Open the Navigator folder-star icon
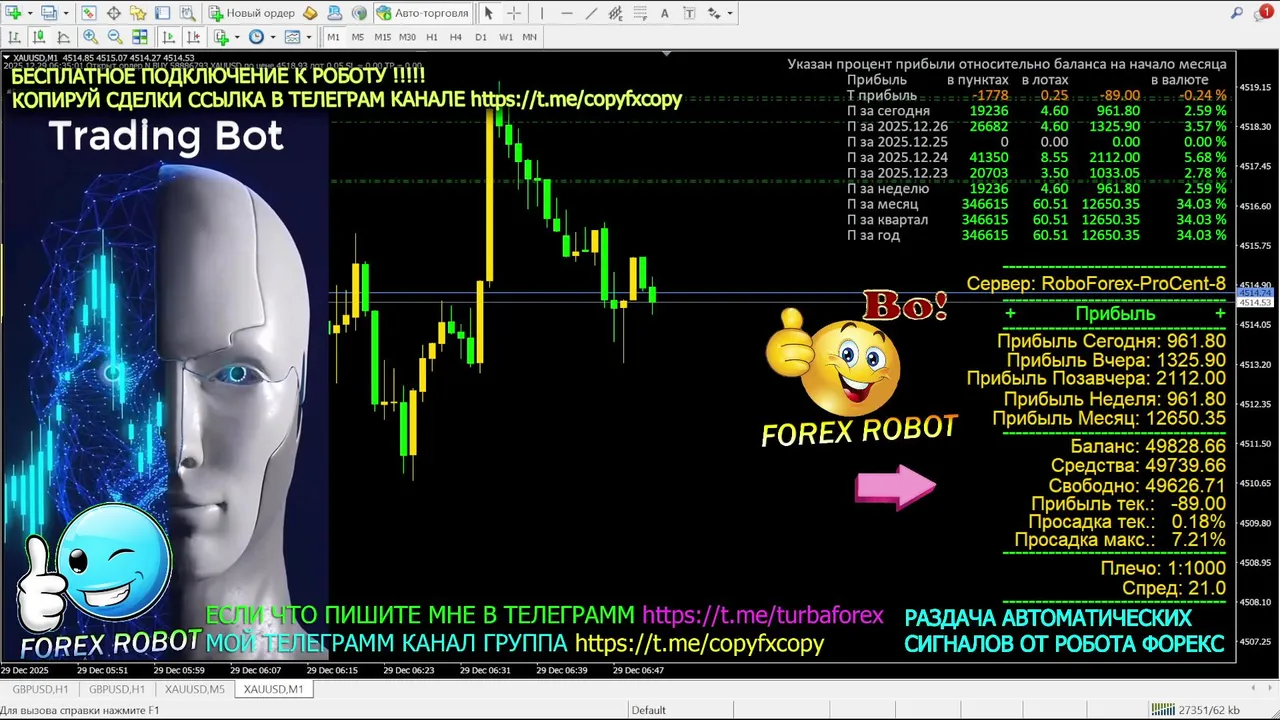Viewport: 1280px width, 720px height. pos(138,13)
